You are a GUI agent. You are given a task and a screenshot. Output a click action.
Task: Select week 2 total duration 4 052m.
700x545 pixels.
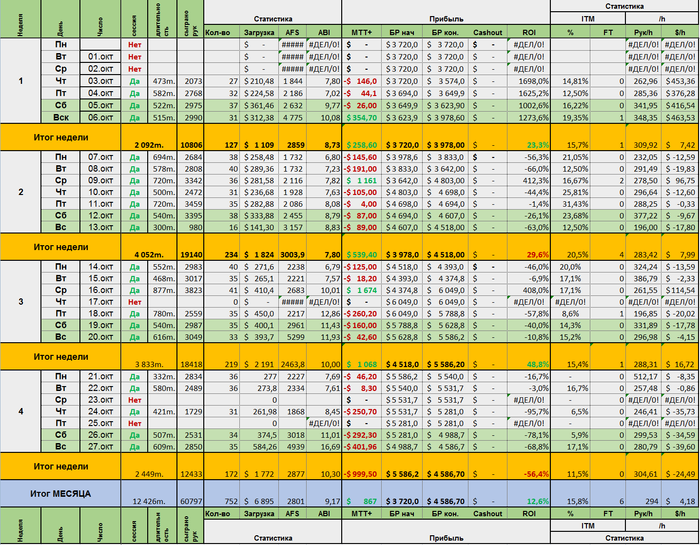click(x=149, y=247)
